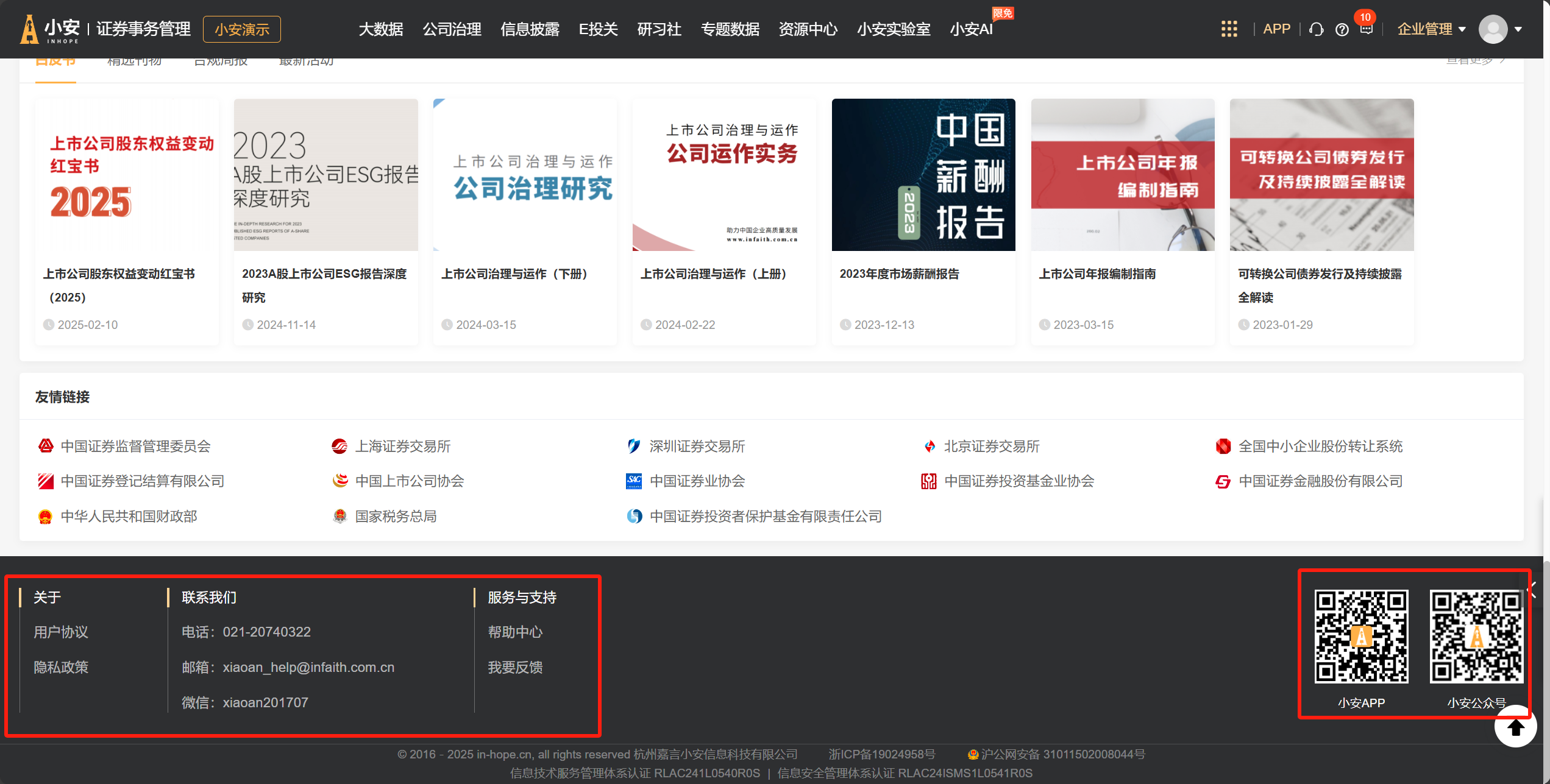The width and height of the screenshot is (1550, 784).
Task: Click the APP link in header
Action: tap(1276, 29)
